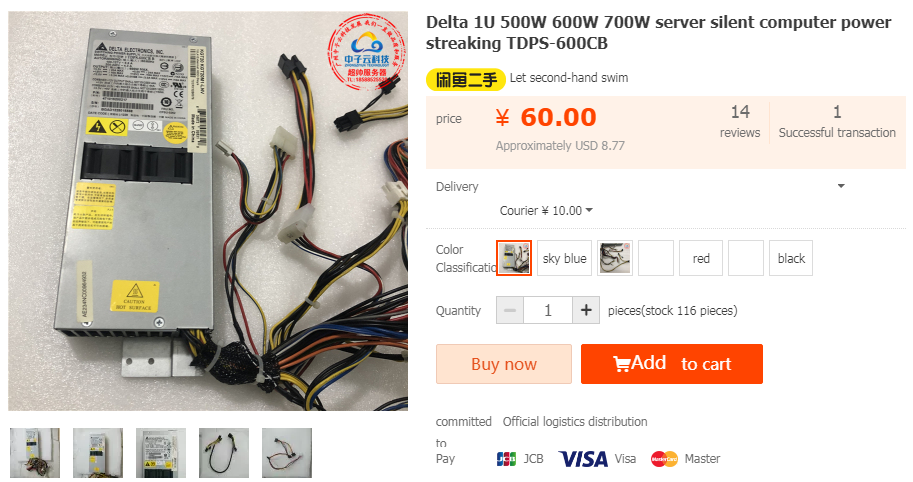Image resolution: width=913 pixels, height=482 pixels.
Task: Click the Buy now button
Action: coord(504,364)
